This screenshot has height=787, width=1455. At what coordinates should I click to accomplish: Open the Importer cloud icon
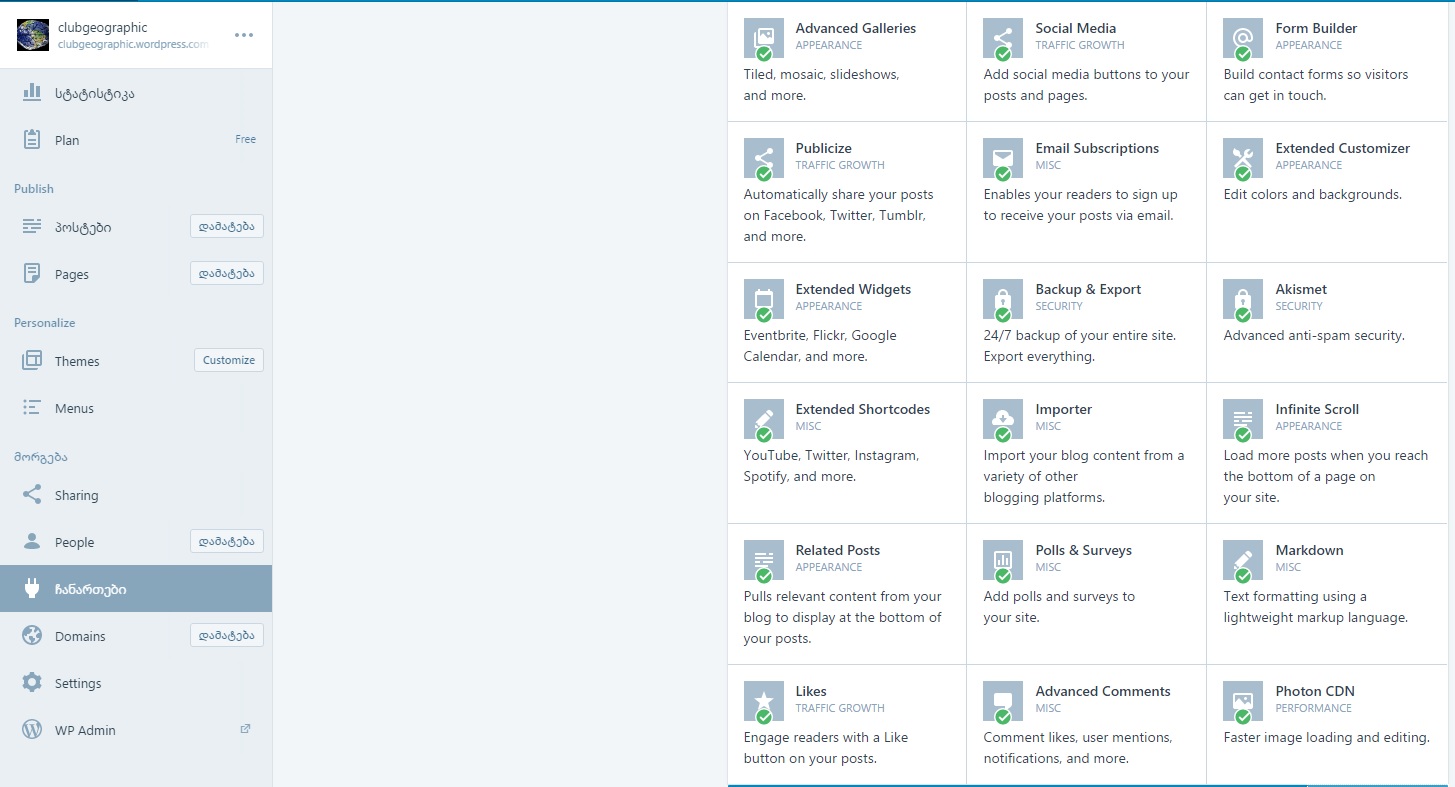(1003, 419)
